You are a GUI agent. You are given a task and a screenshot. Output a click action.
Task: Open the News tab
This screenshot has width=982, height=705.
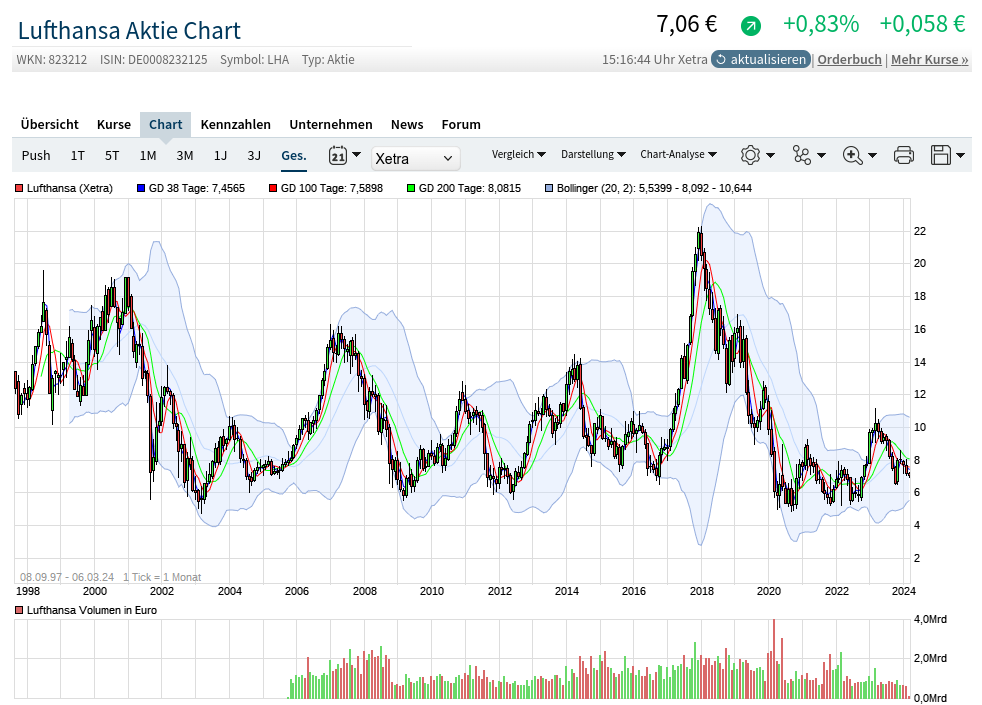[407, 125]
